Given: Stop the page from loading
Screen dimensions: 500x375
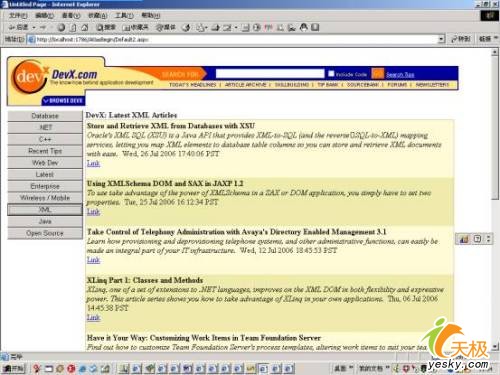Looking at the screenshot, I should [61, 27].
